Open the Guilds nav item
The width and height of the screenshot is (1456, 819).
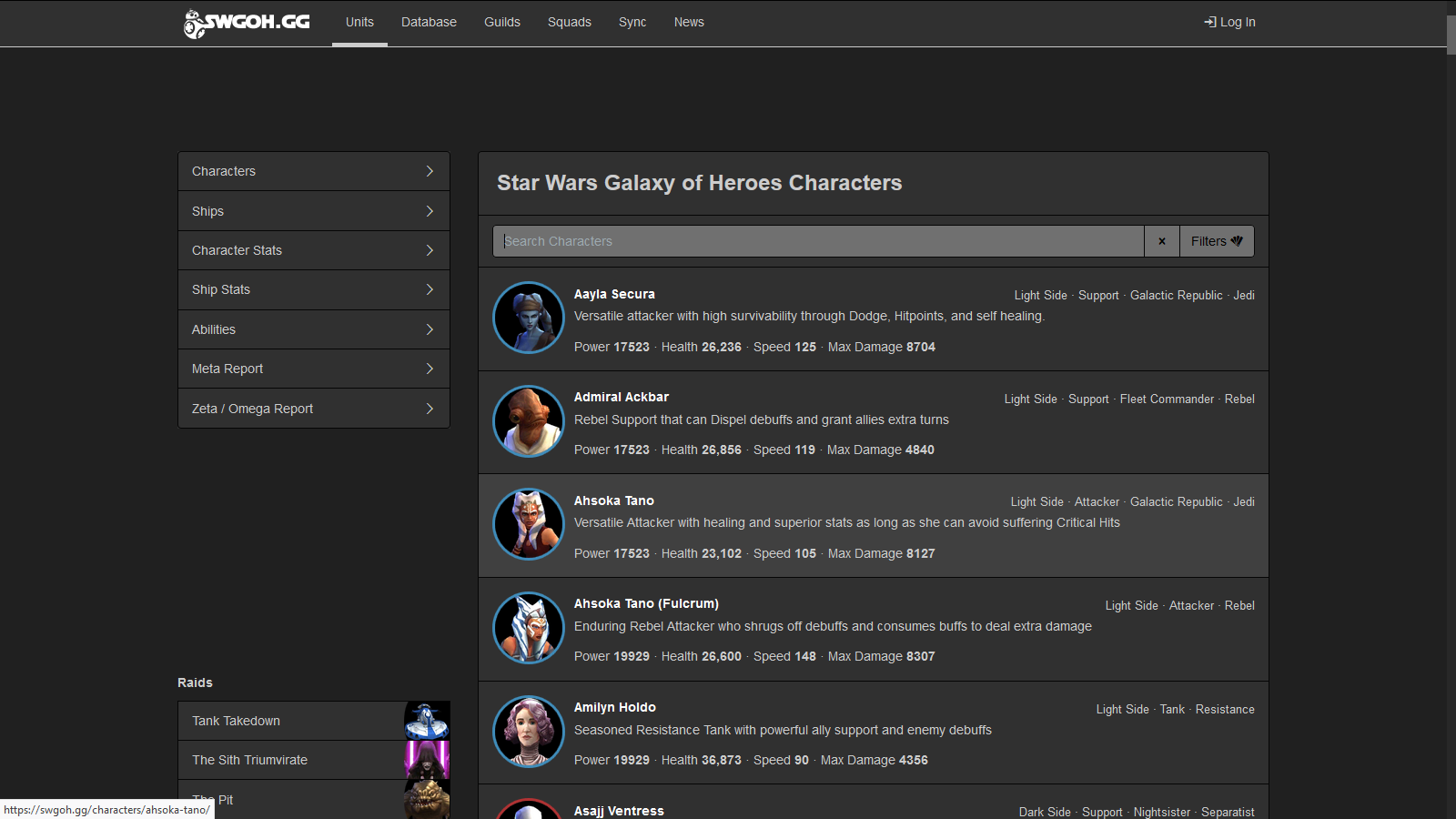(x=502, y=22)
